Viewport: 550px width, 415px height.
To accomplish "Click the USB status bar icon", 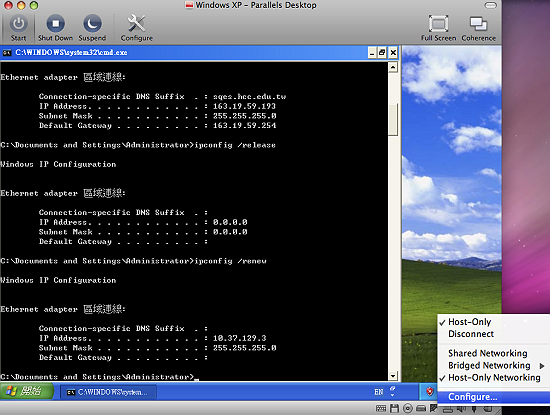I will (x=474, y=409).
